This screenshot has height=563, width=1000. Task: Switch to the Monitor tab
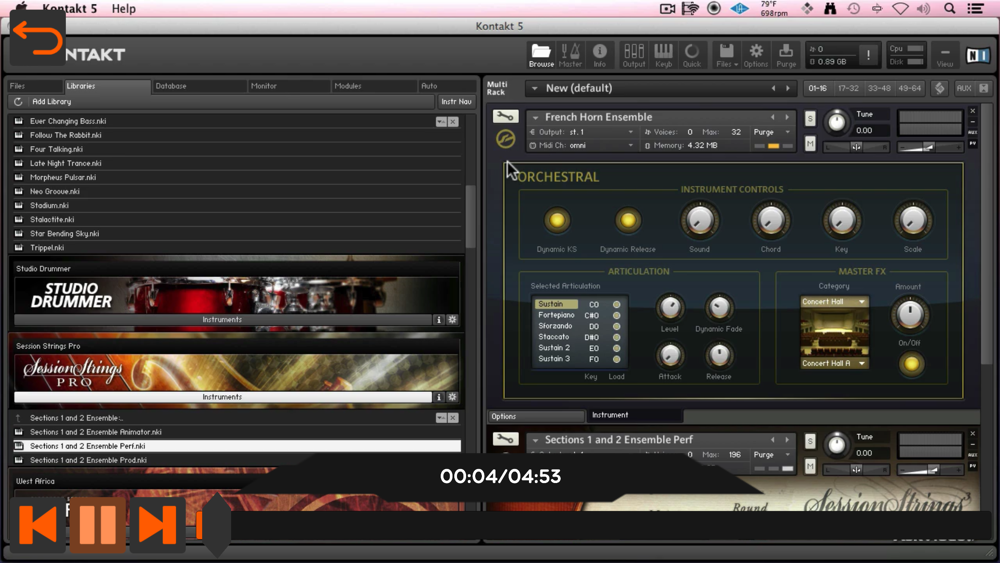click(289, 86)
